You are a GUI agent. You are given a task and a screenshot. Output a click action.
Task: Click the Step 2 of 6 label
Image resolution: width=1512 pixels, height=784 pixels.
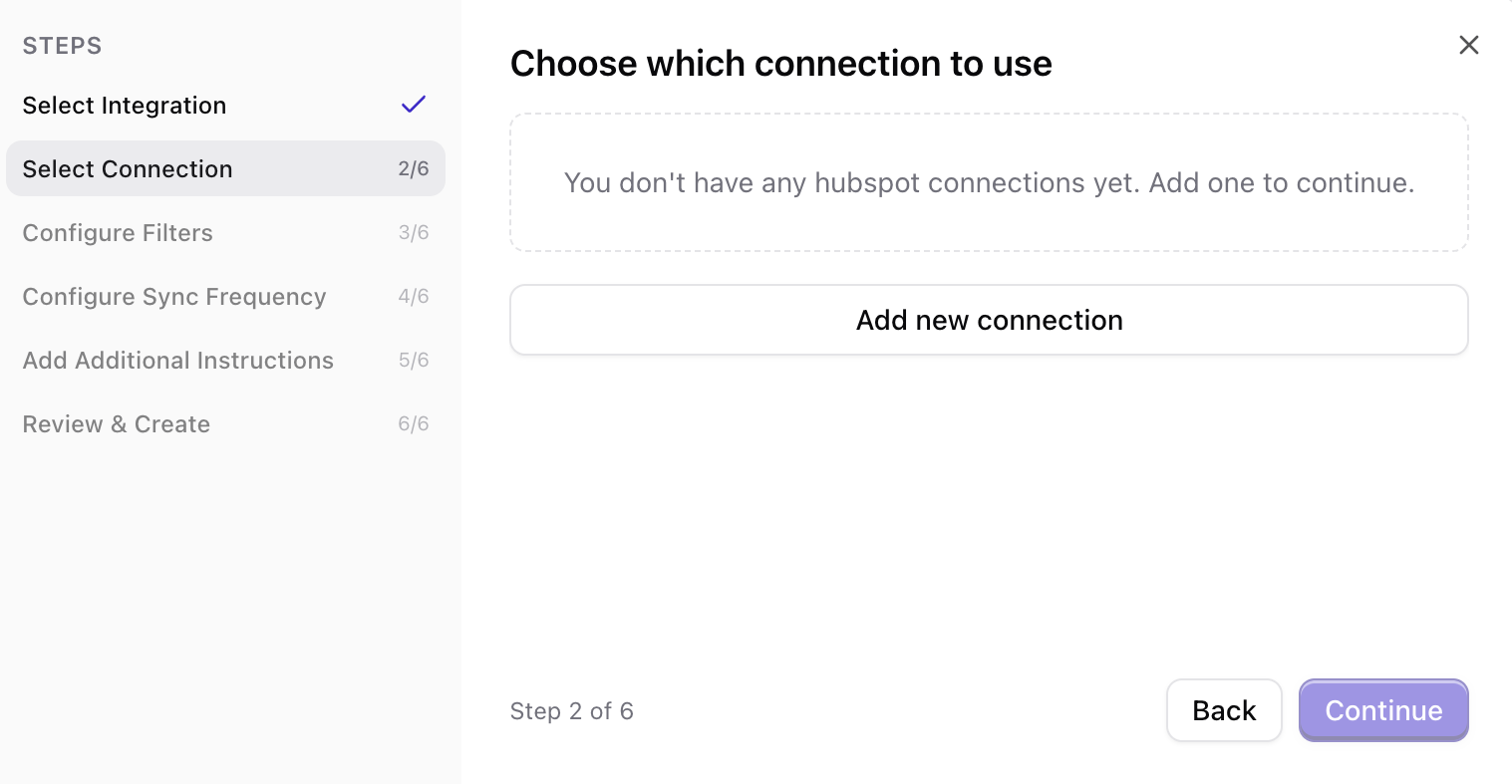[x=572, y=710]
